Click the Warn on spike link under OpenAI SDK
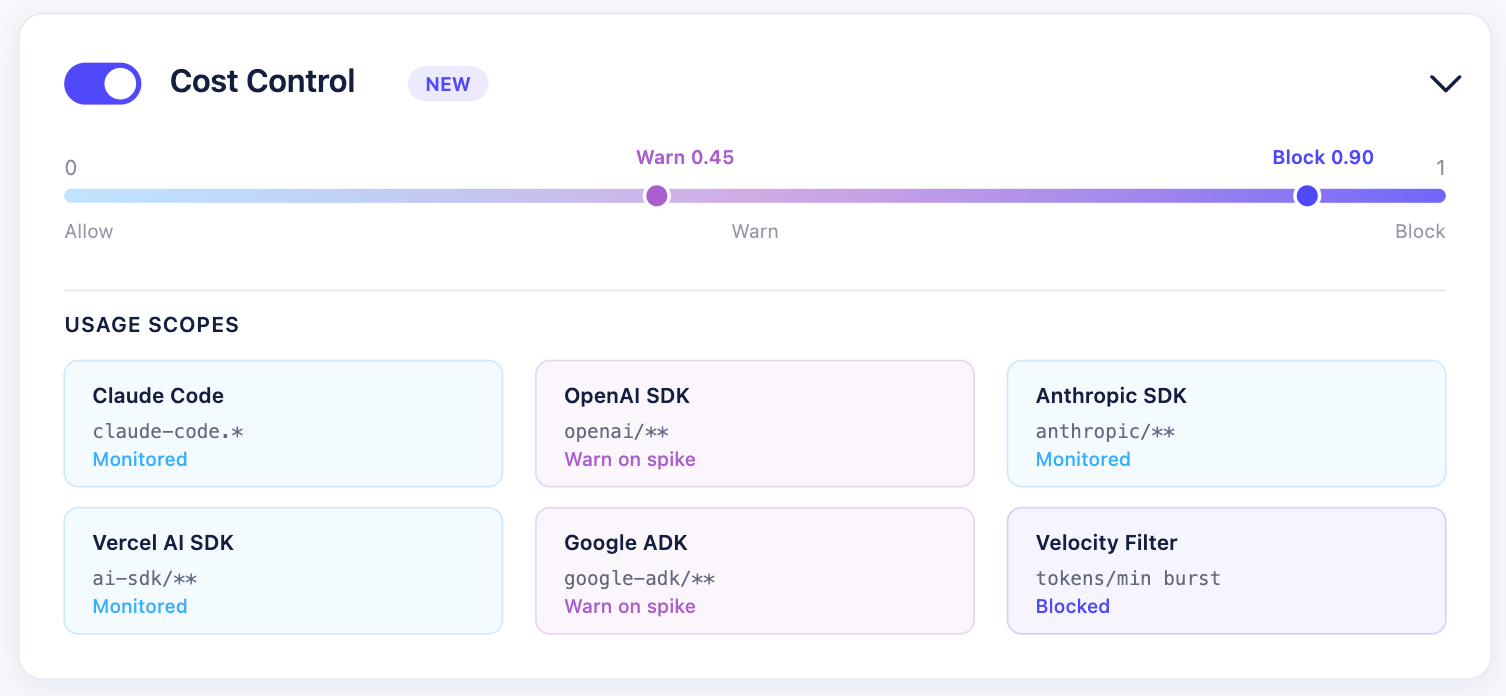The image size is (1506, 696). click(x=630, y=459)
